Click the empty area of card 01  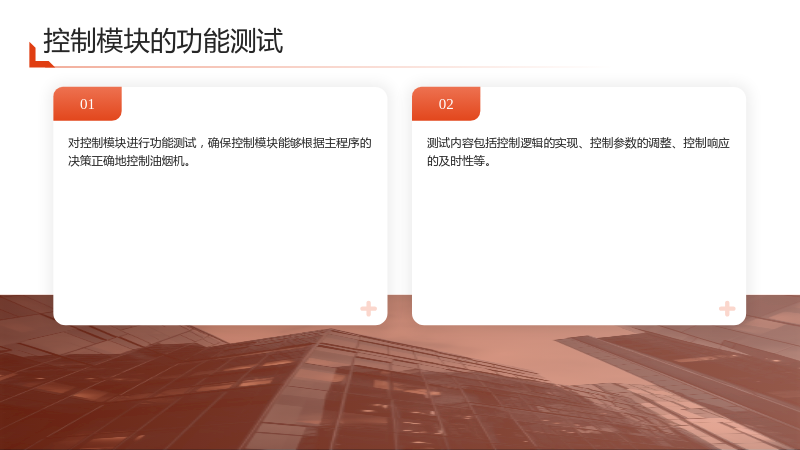pyautogui.click(x=220, y=235)
